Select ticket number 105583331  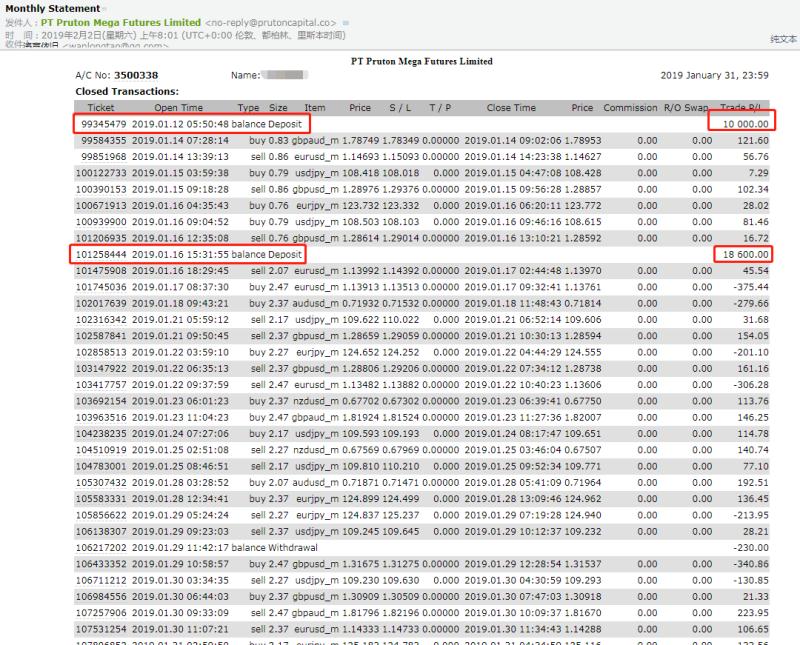[x=101, y=499]
